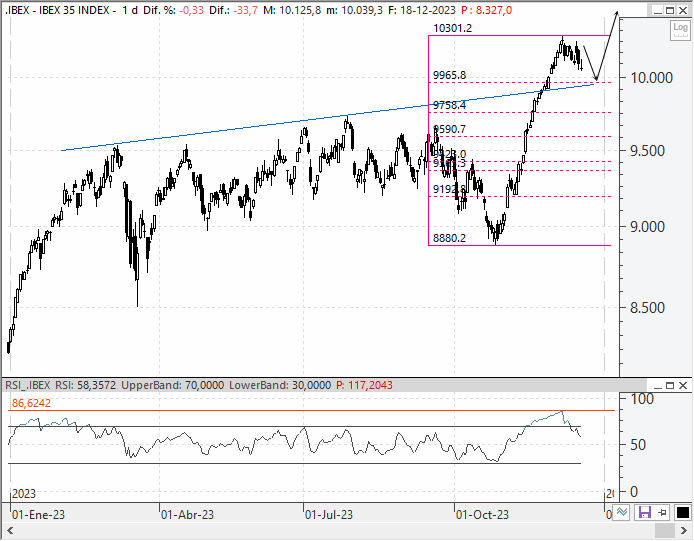694x541 pixels.
Task: Maximize the IBEX price chart panel
Action: tap(670, 11)
